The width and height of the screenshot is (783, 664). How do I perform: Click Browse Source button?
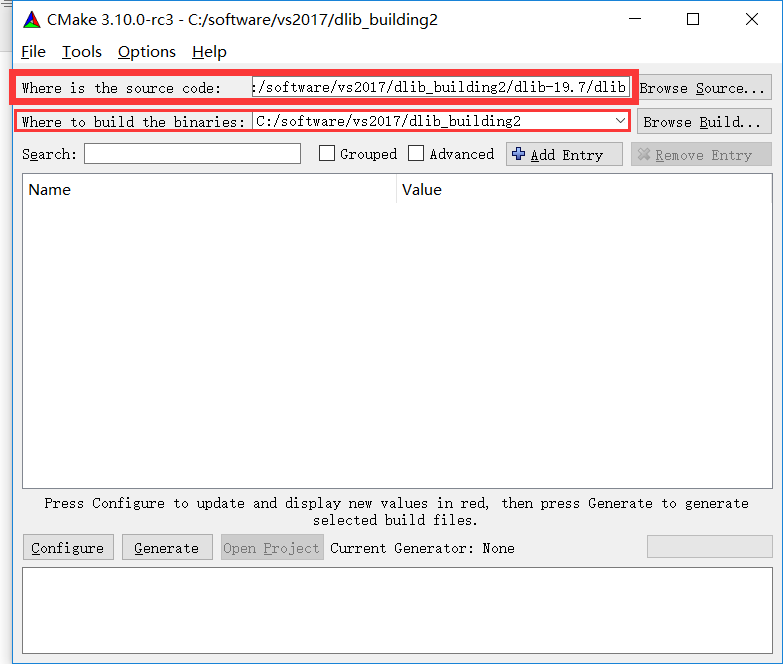pyautogui.click(x=704, y=88)
